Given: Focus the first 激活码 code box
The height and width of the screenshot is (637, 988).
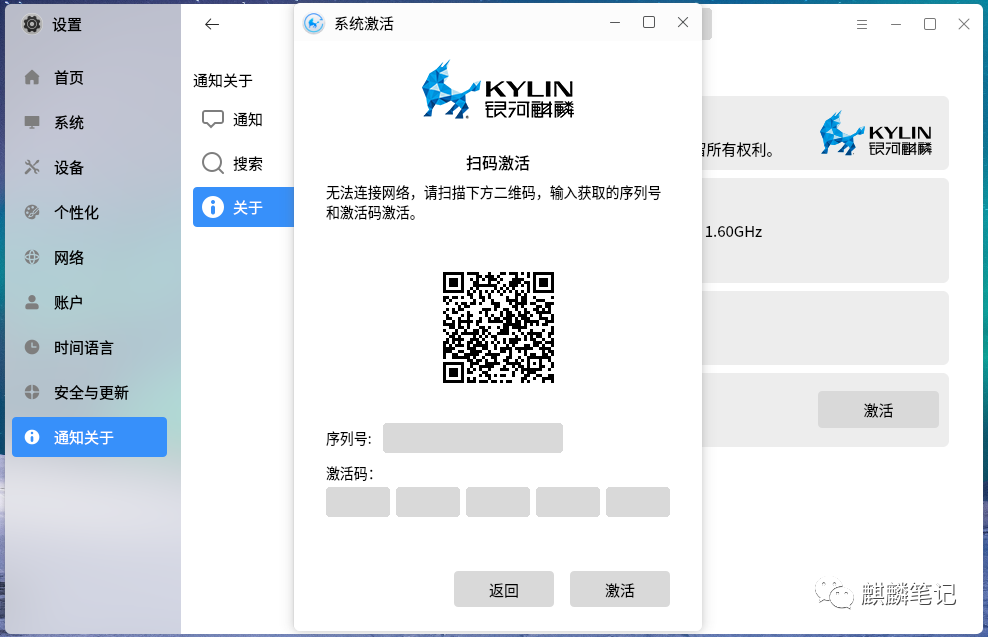Looking at the screenshot, I should coord(358,502).
